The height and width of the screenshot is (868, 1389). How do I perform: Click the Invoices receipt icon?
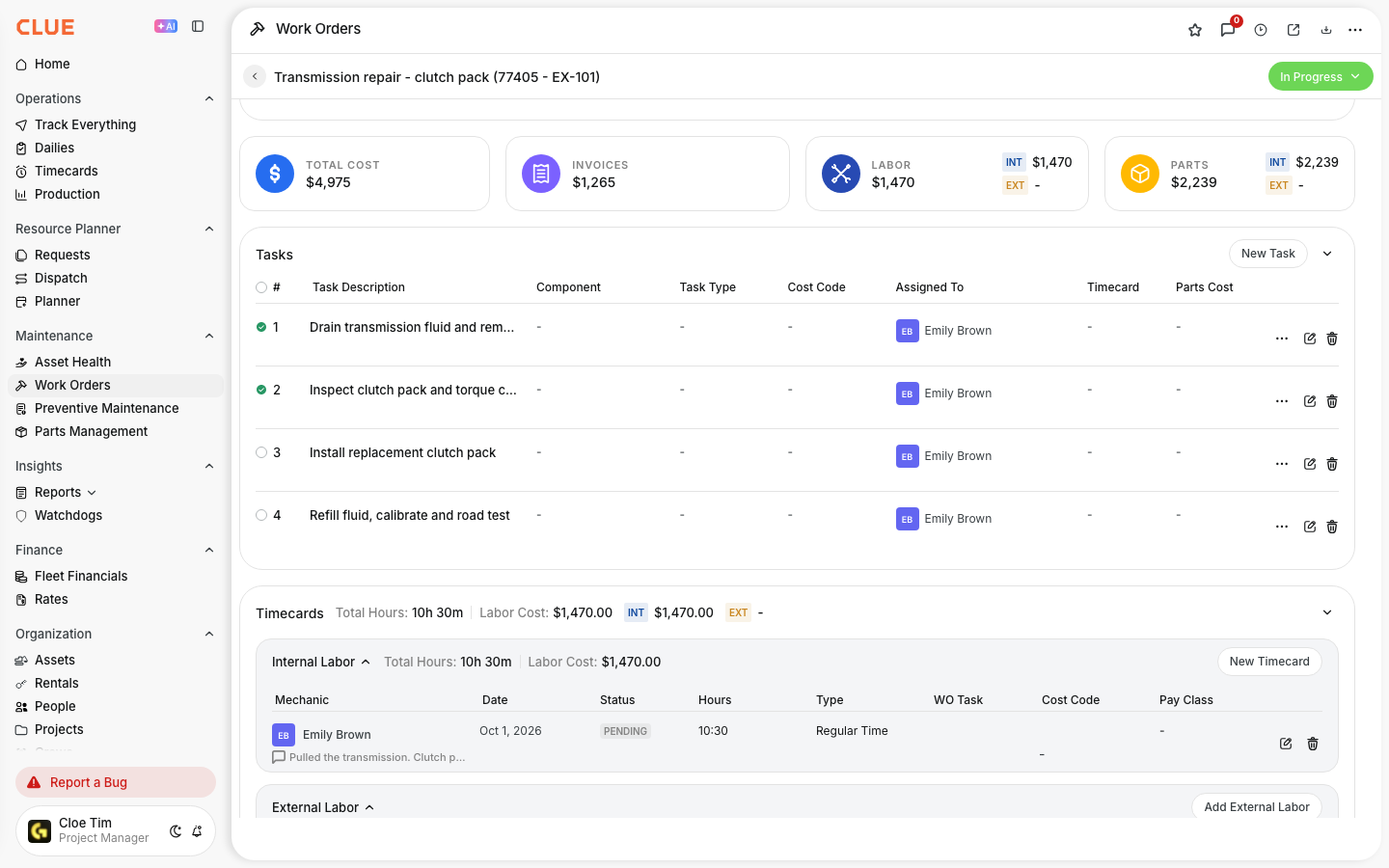(x=541, y=174)
